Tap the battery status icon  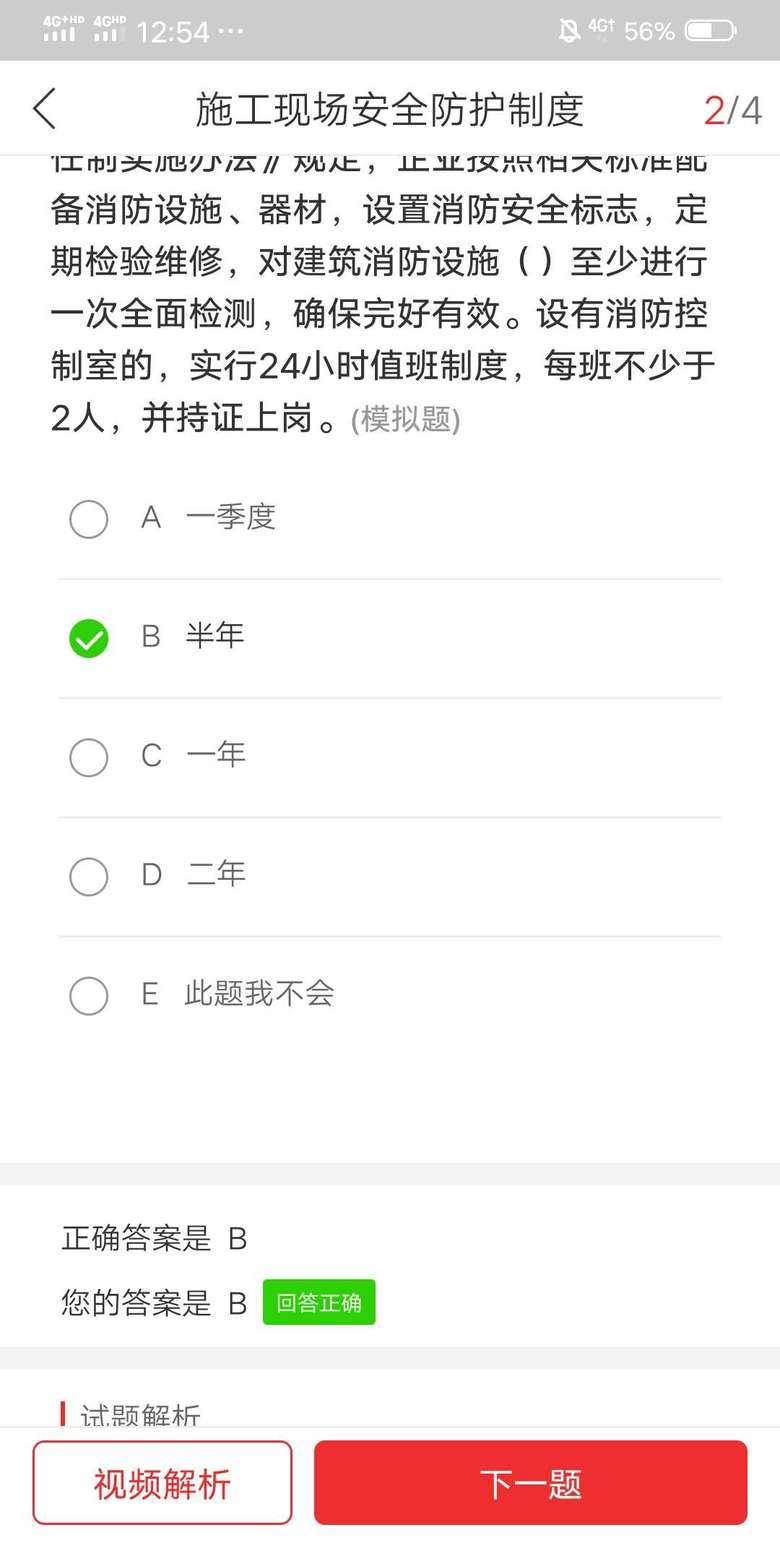point(711,31)
